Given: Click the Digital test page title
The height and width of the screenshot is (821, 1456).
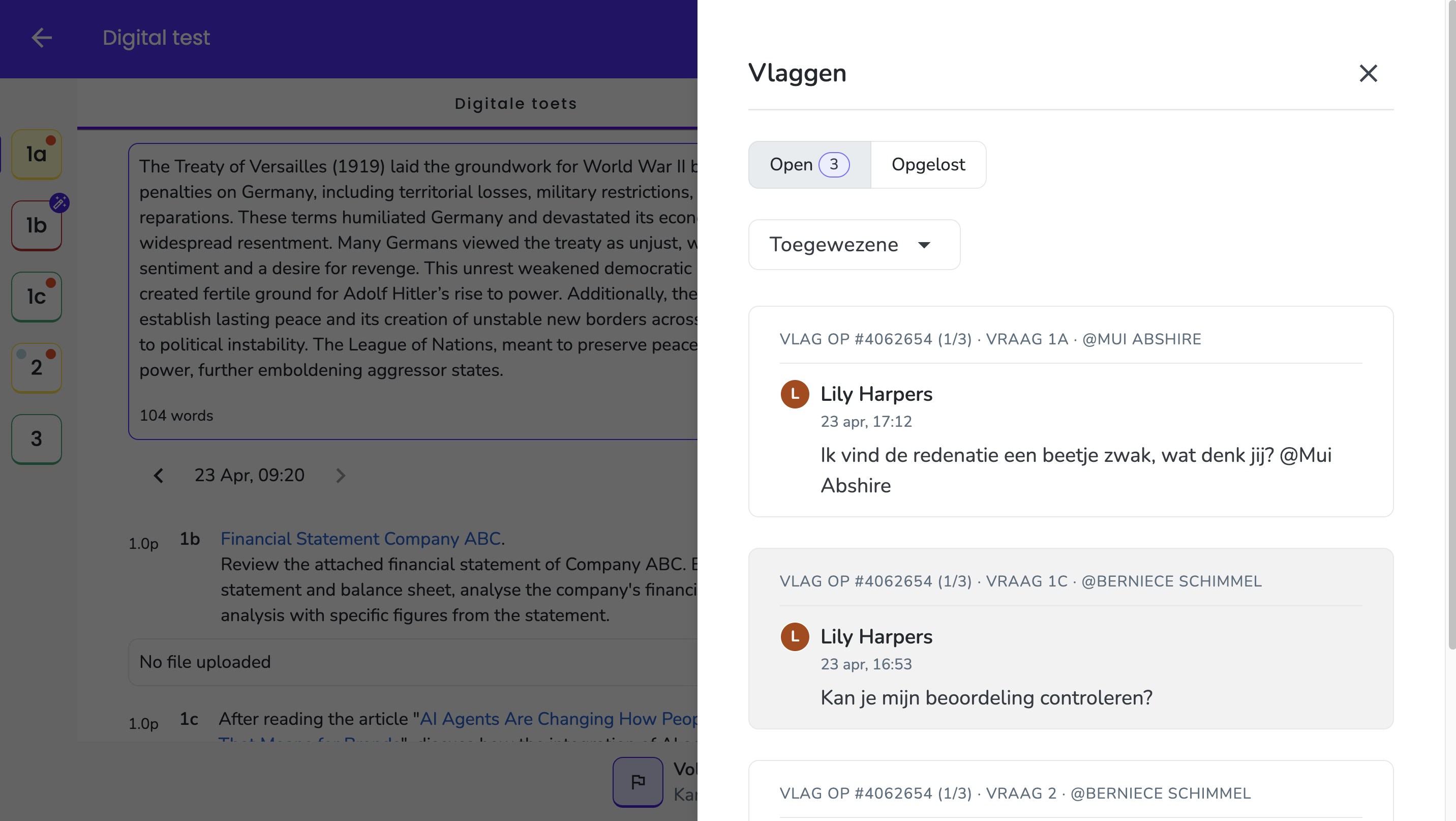Looking at the screenshot, I should pyautogui.click(x=156, y=38).
